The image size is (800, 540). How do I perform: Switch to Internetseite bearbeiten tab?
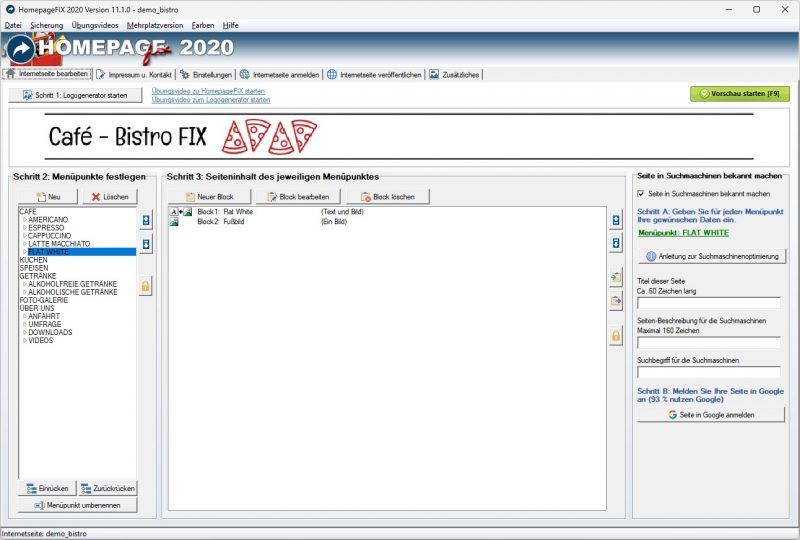point(47,74)
